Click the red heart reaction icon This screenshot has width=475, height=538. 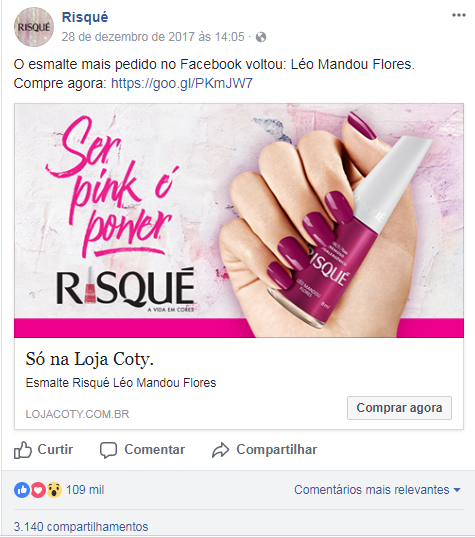38,490
